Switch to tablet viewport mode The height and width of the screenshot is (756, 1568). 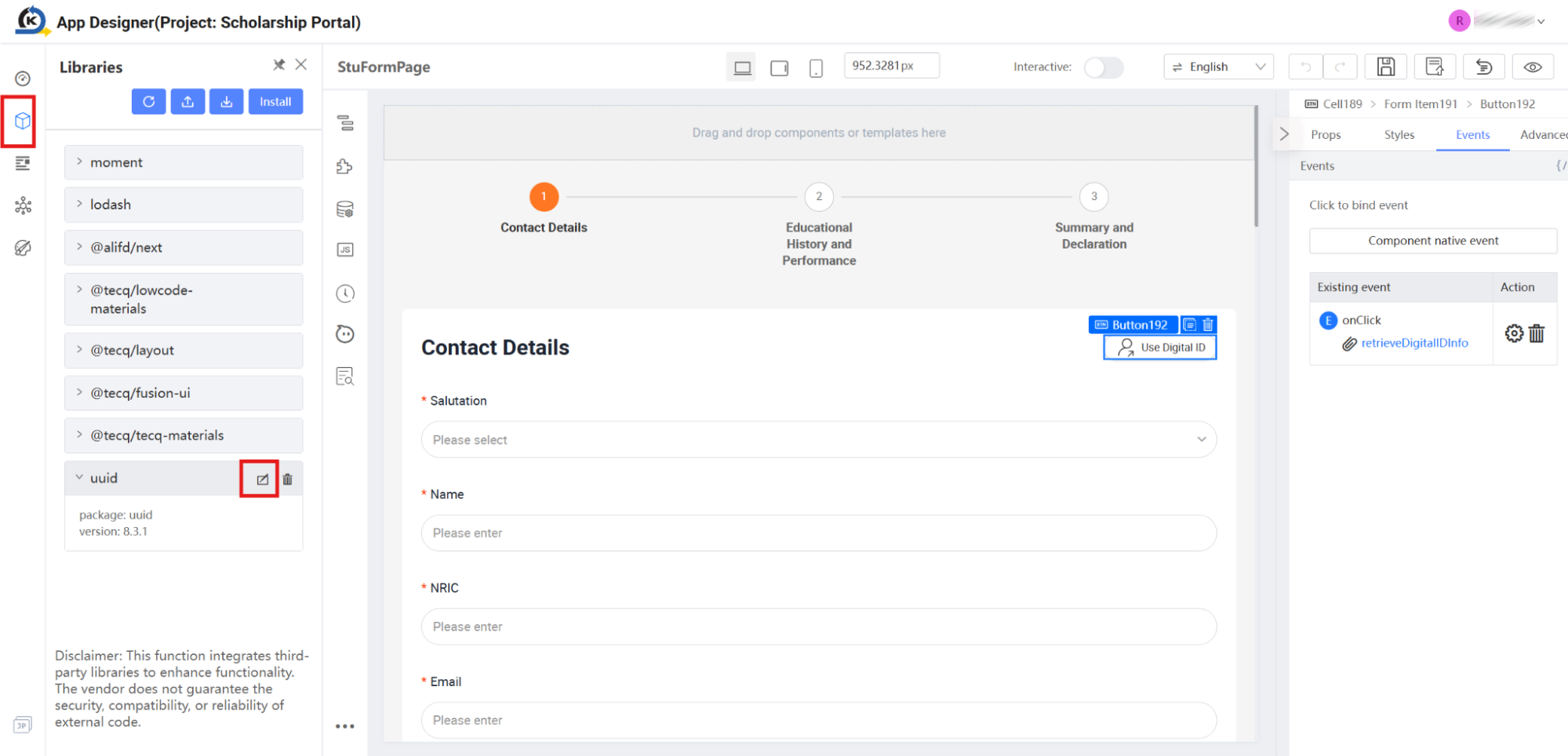[x=779, y=68]
